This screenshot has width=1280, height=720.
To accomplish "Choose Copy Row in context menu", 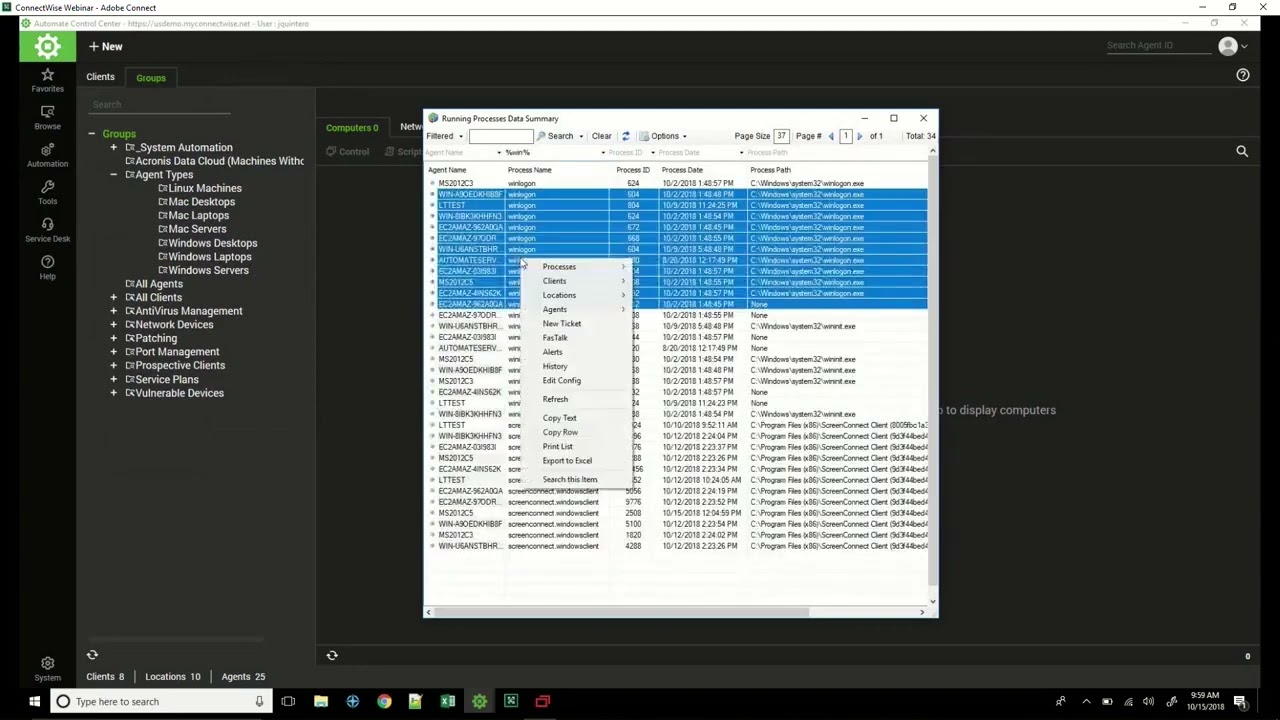I will (560, 432).
